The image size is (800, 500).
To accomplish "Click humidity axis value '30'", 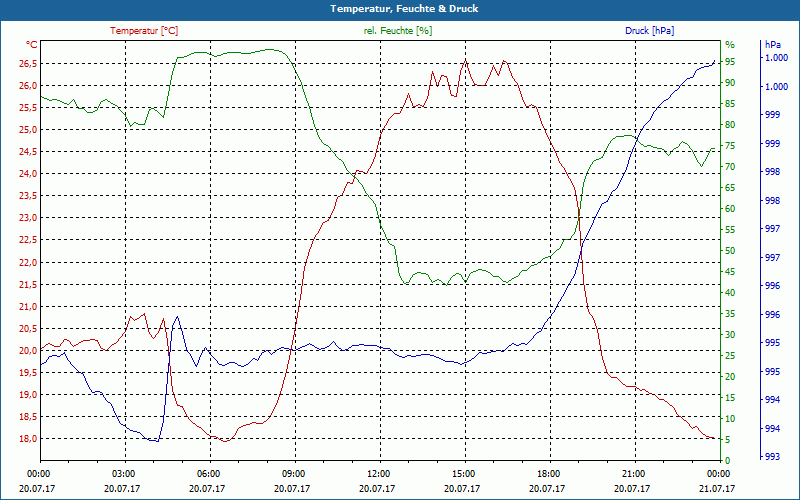I will pyautogui.click(x=730, y=334).
